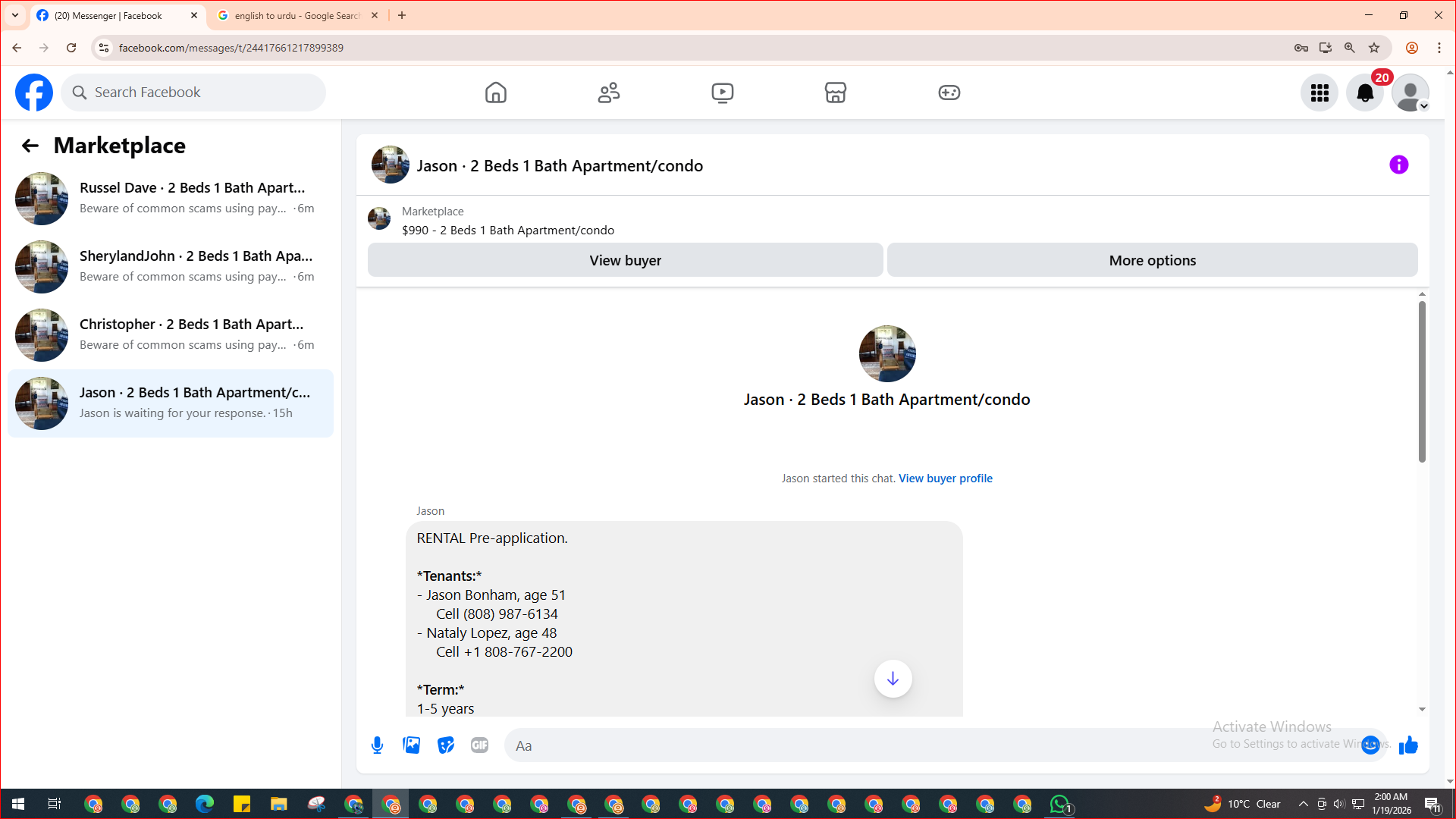View site information icon in address bar
Screen dimensions: 1456x819
point(104,48)
